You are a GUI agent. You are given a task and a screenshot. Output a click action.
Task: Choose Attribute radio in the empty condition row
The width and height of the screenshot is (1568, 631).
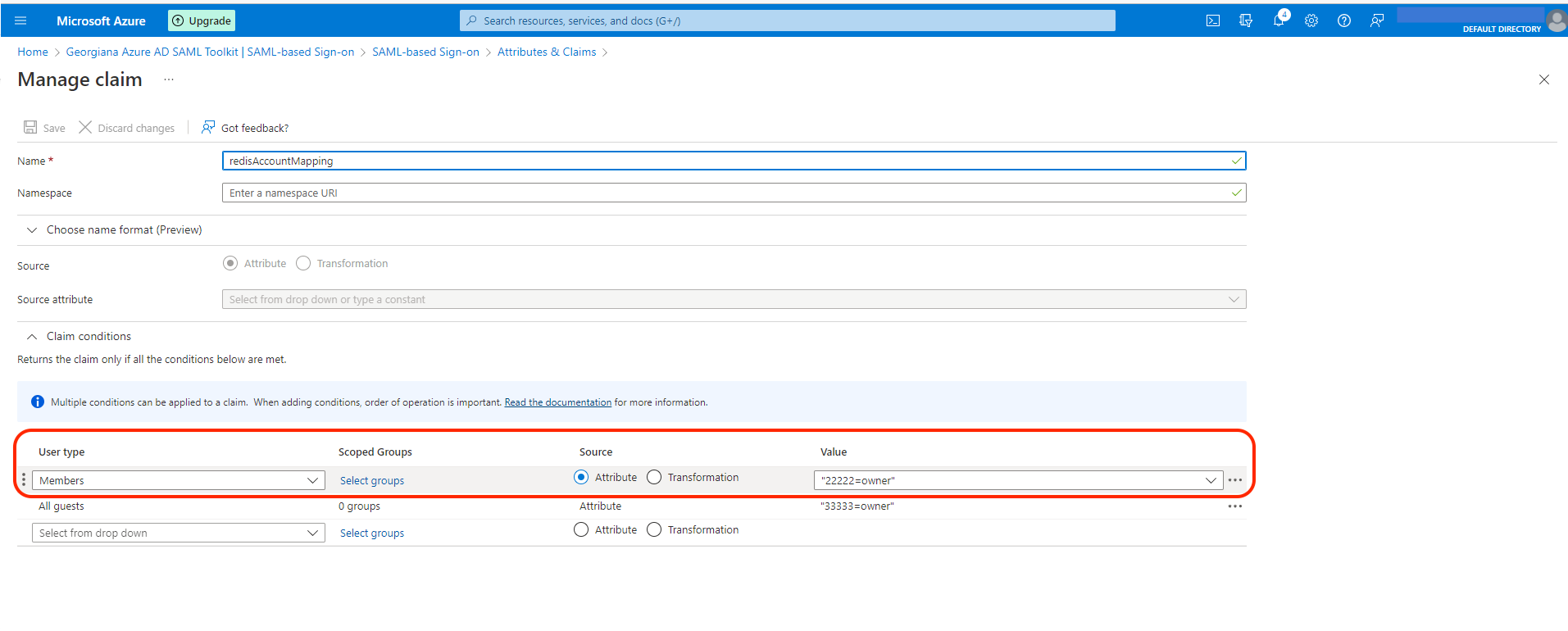(x=581, y=529)
